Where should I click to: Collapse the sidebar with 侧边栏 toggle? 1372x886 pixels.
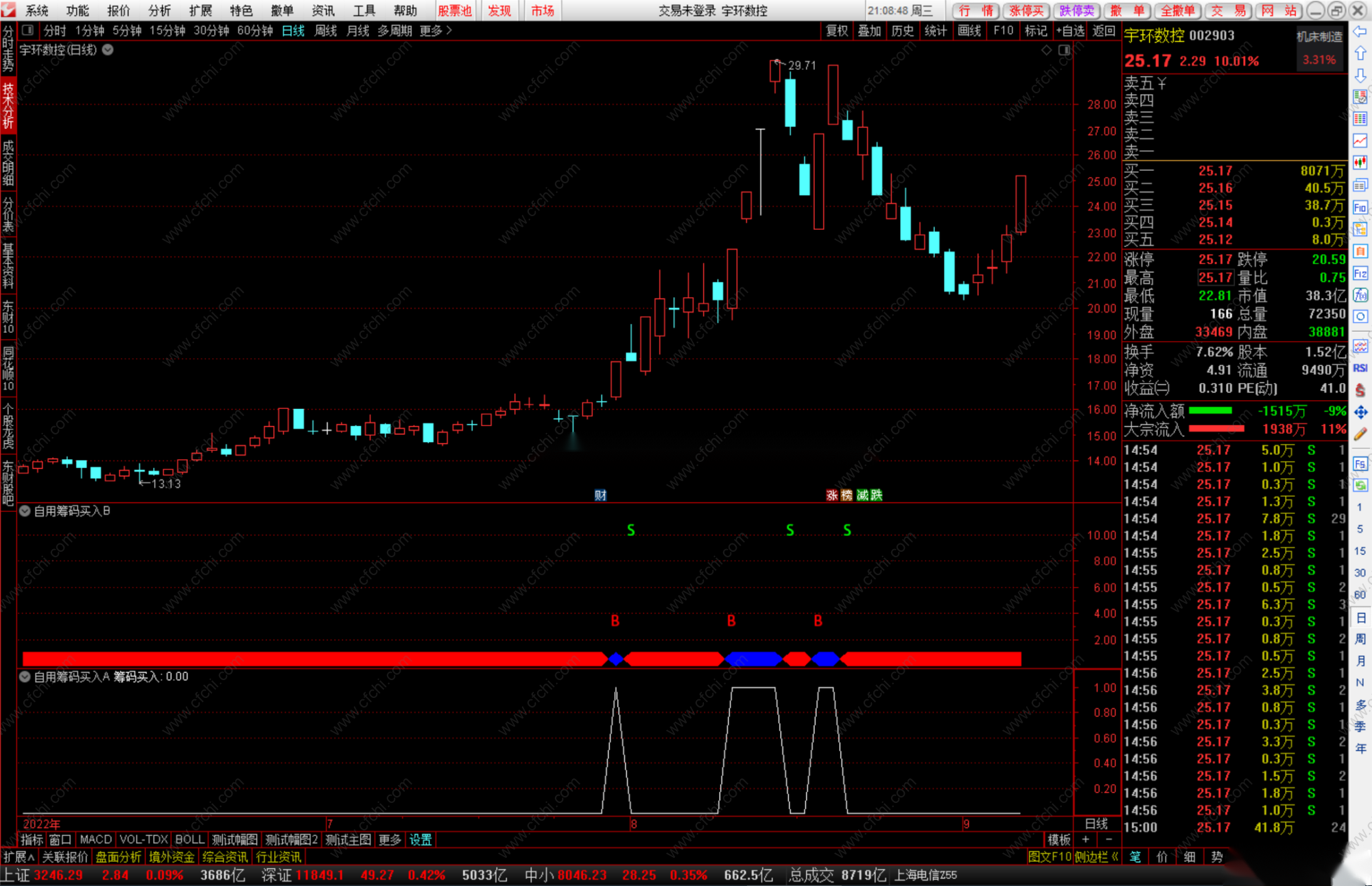(x=1096, y=856)
